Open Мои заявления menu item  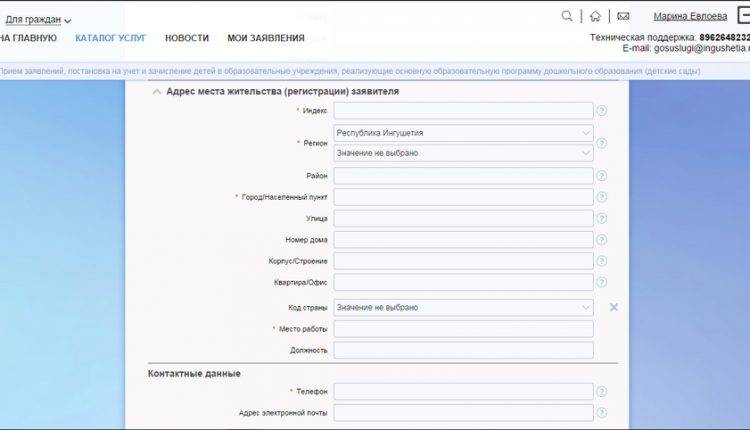265,38
